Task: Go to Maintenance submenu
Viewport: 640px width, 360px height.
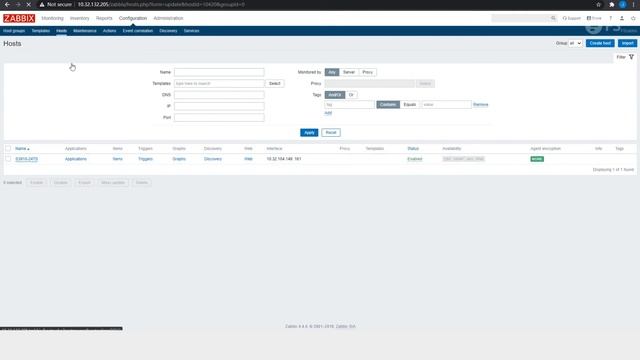Action: 85,31
